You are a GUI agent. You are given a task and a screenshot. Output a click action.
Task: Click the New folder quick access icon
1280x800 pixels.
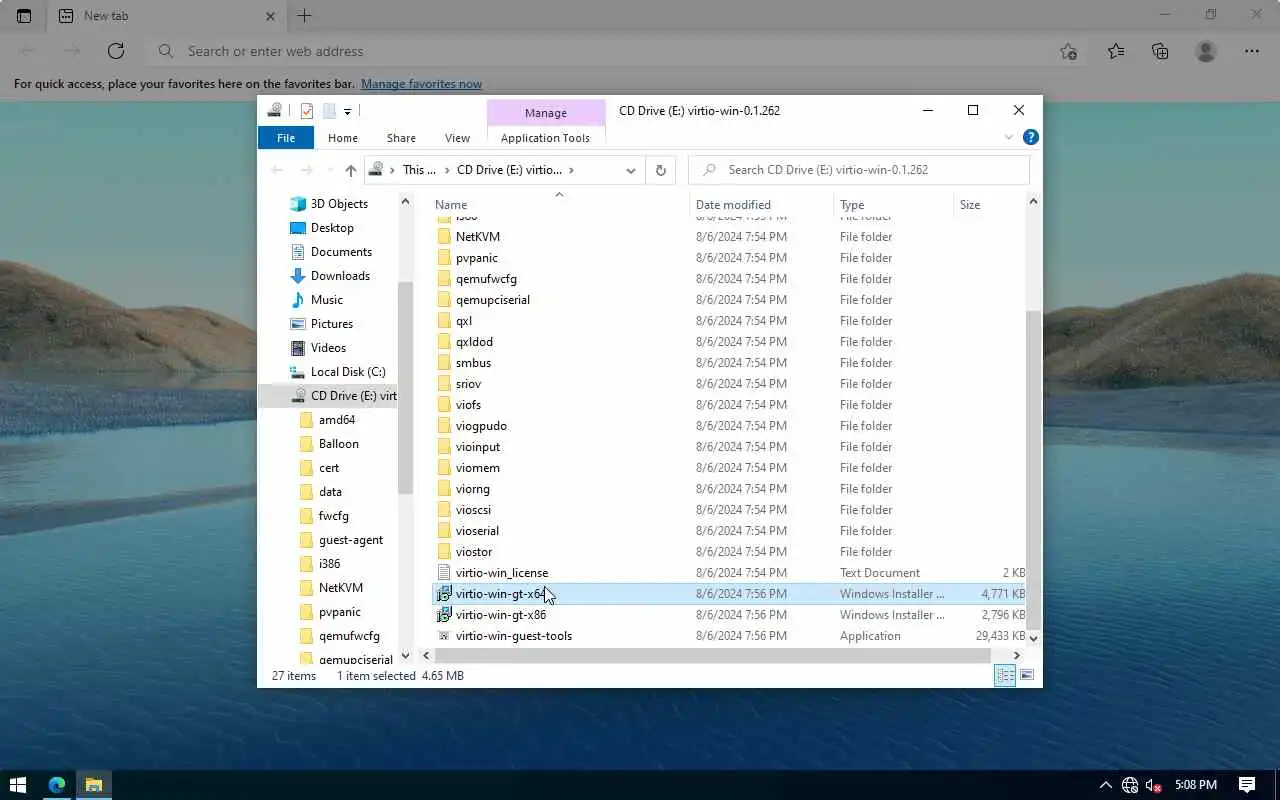point(328,111)
